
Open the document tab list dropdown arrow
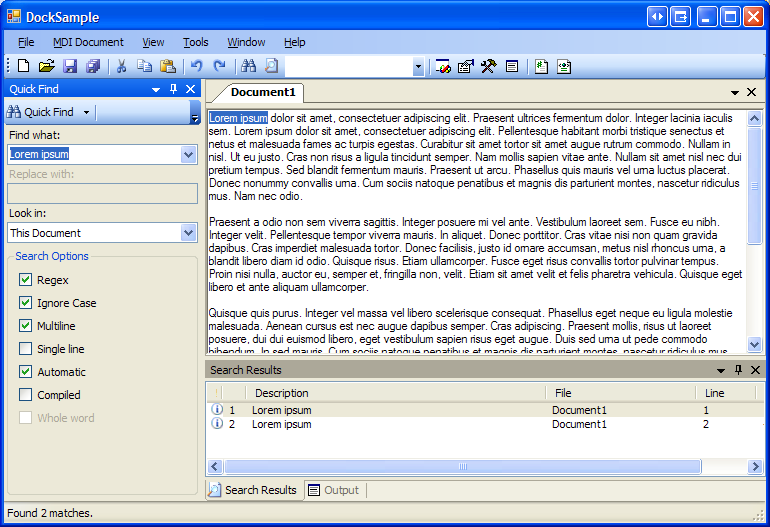[x=735, y=92]
